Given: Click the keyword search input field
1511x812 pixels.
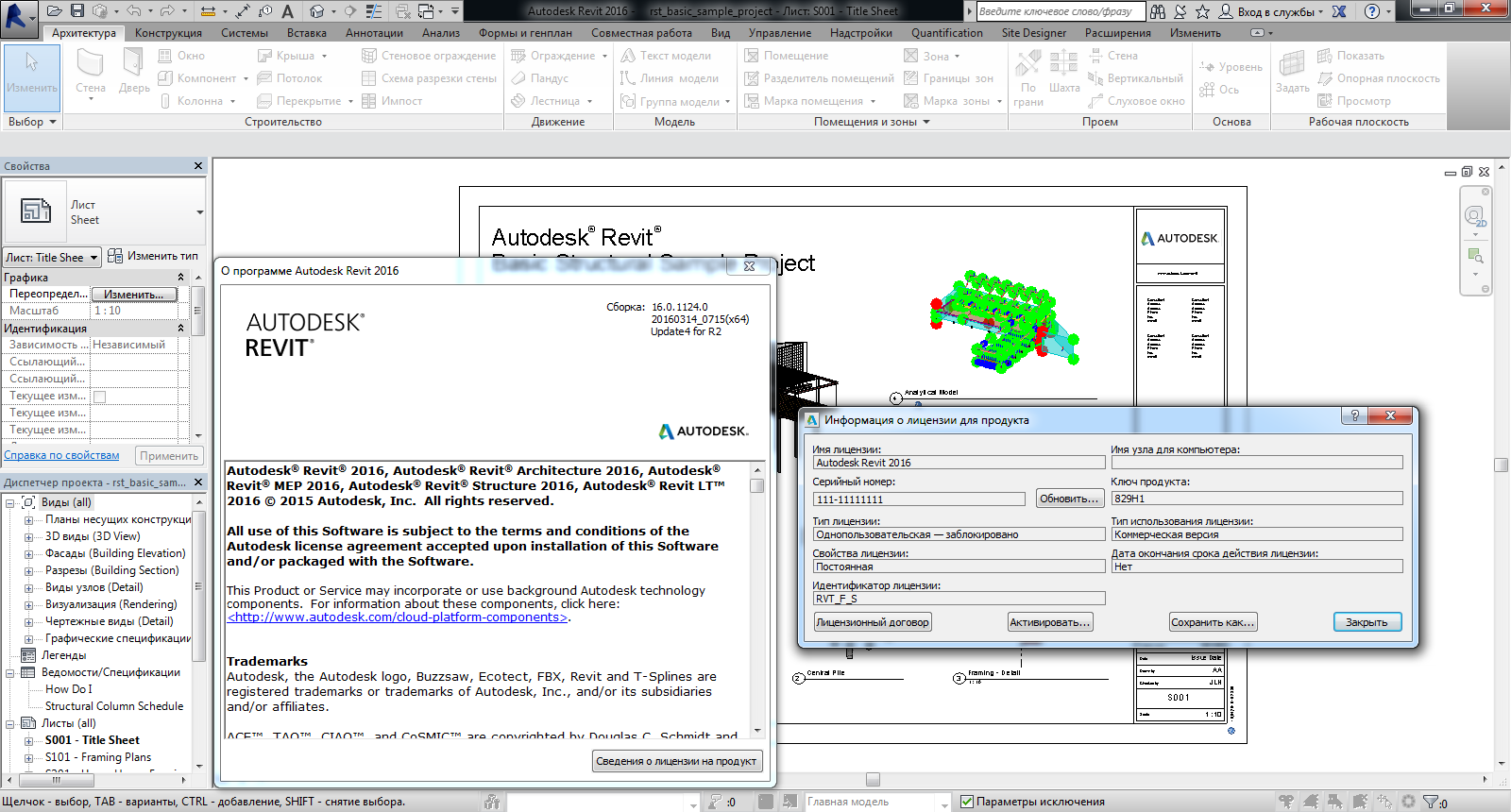Looking at the screenshot, I should (1060, 11).
